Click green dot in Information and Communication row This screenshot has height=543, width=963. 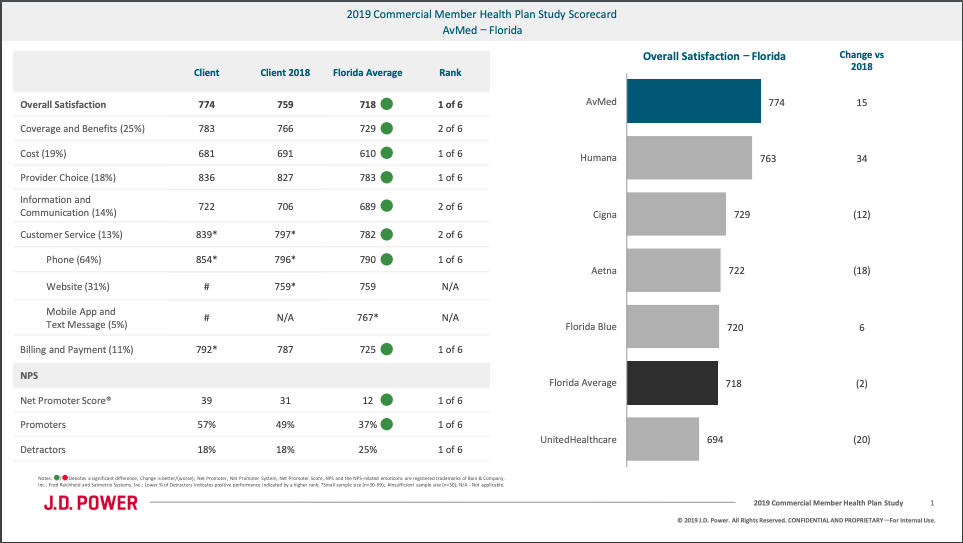386,206
